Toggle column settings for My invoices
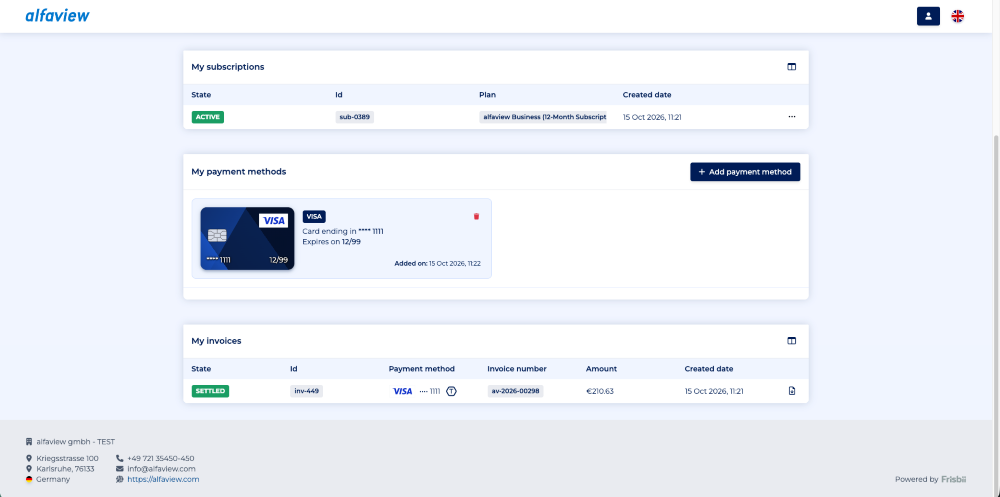The height and width of the screenshot is (497, 1000). point(791,341)
